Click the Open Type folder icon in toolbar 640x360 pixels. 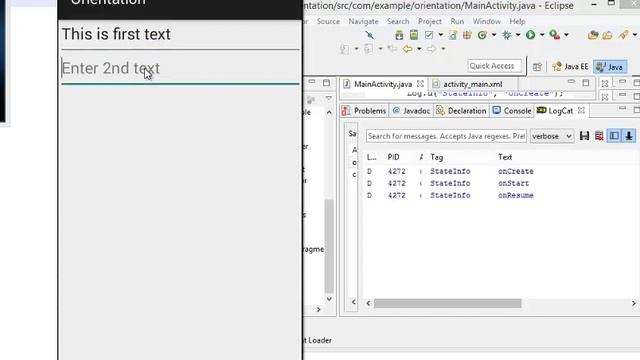point(593,35)
